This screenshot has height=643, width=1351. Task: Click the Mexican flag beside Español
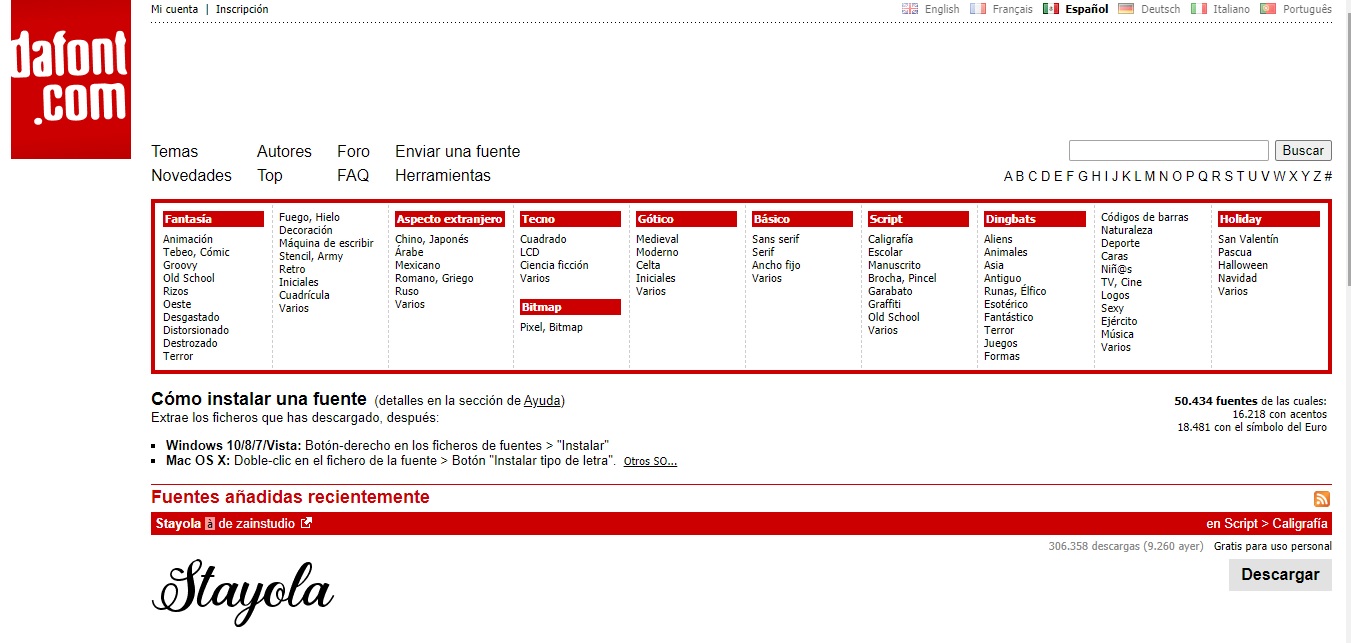[1050, 9]
